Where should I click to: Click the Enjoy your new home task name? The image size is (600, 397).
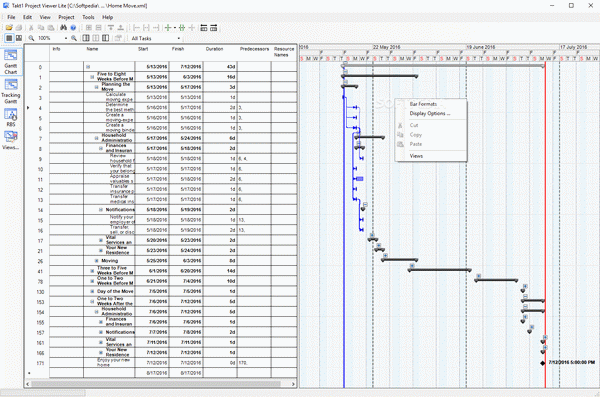114,363
